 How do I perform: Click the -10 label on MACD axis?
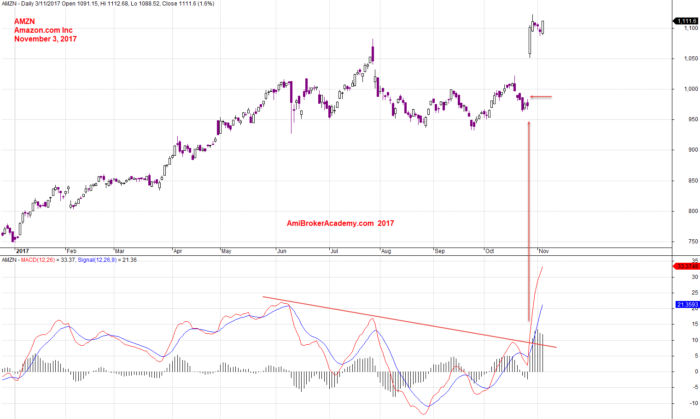pyautogui.click(x=694, y=403)
